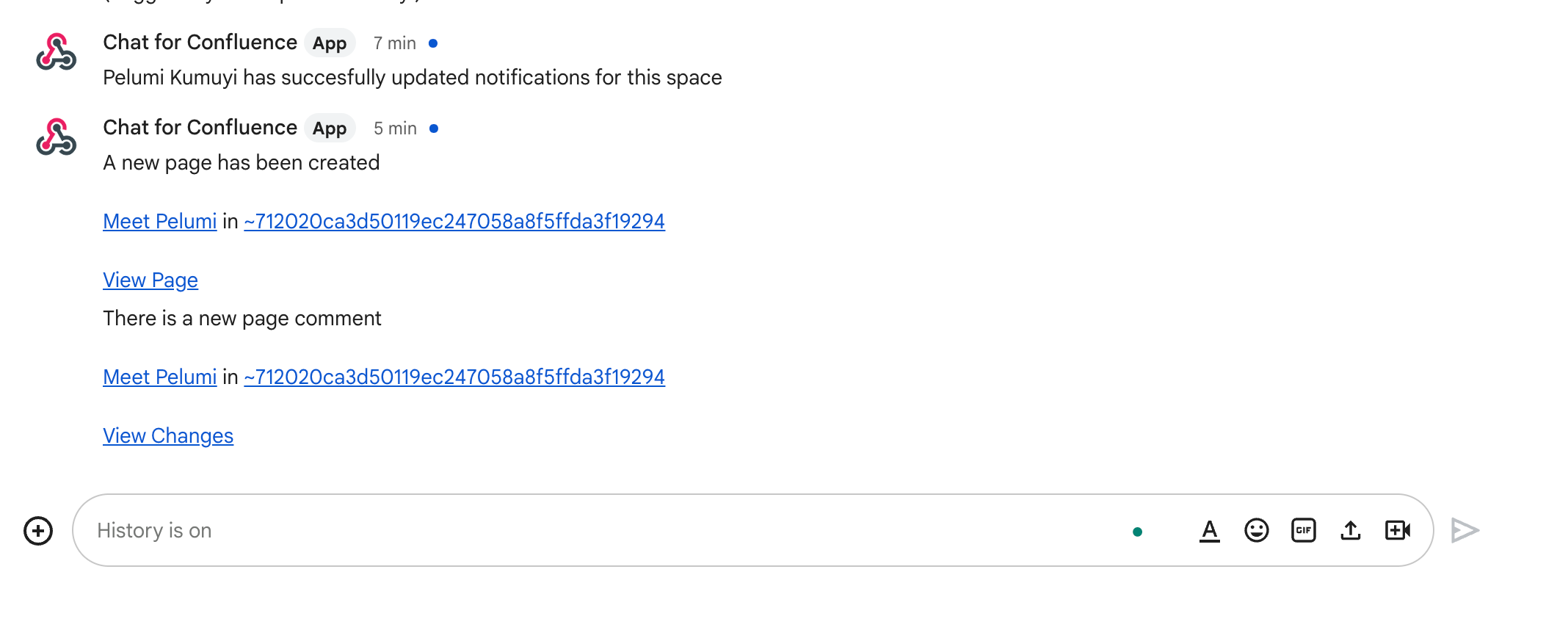The width and height of the screenshot is (1568, 630).
Task: Open the plus menu for chat integrations
Action: 37,530
